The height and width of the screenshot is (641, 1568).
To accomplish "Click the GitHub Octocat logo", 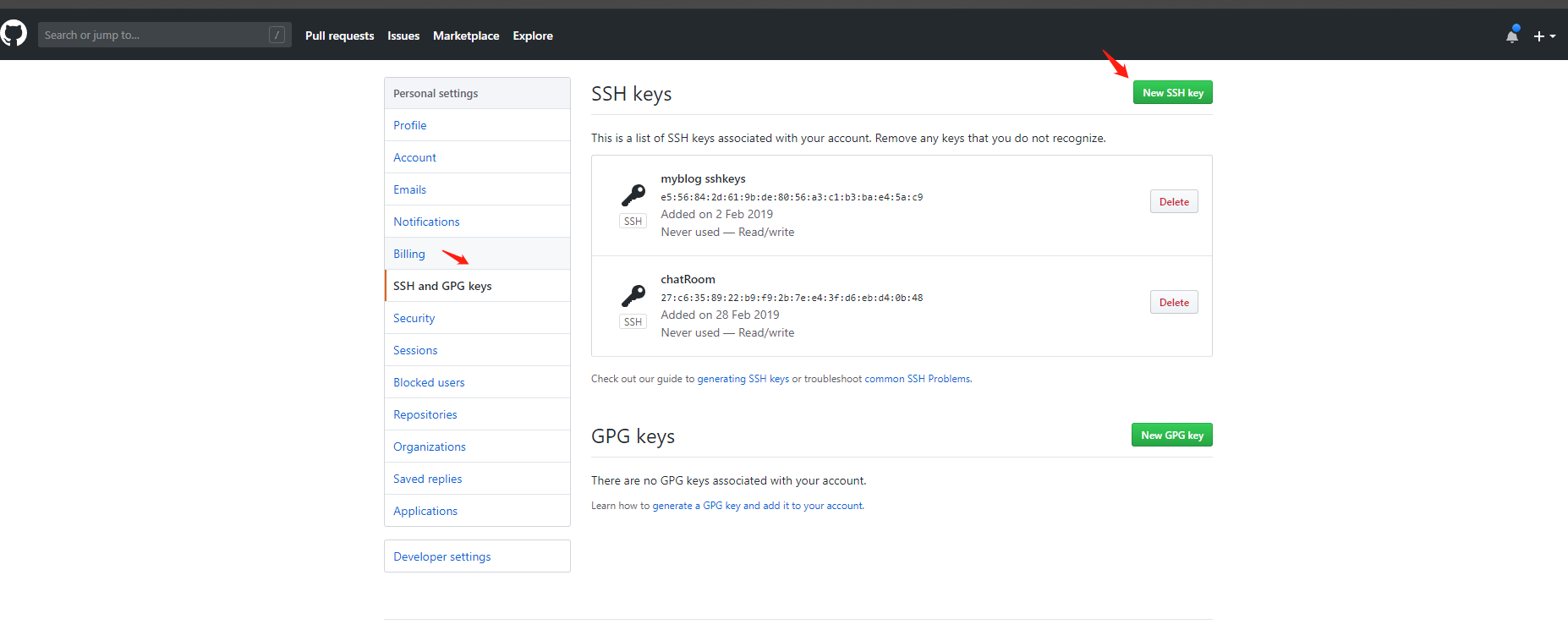I will (x=14, y=34).
